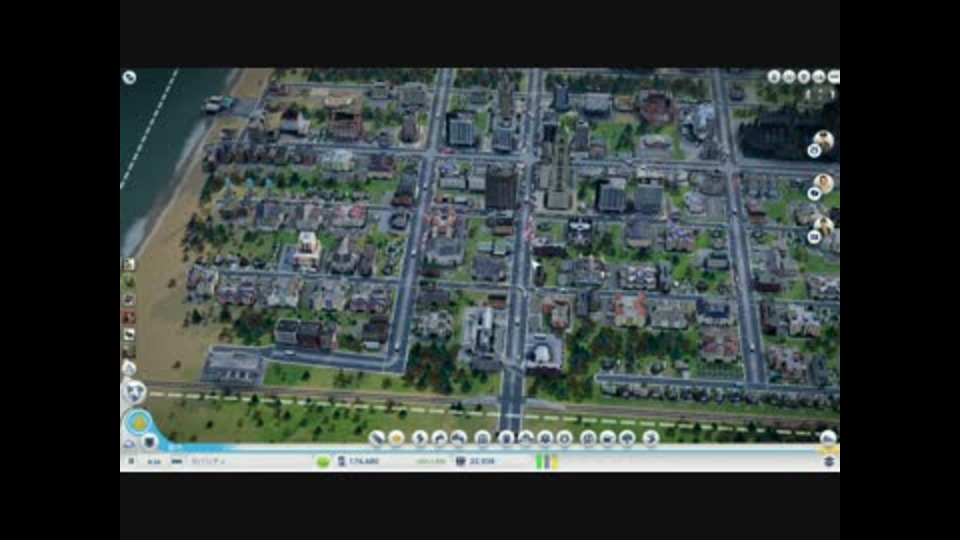Open the Waste Disposal menu
The height and width of the screenshot is (540, 960).
click(x=506, y=438)
